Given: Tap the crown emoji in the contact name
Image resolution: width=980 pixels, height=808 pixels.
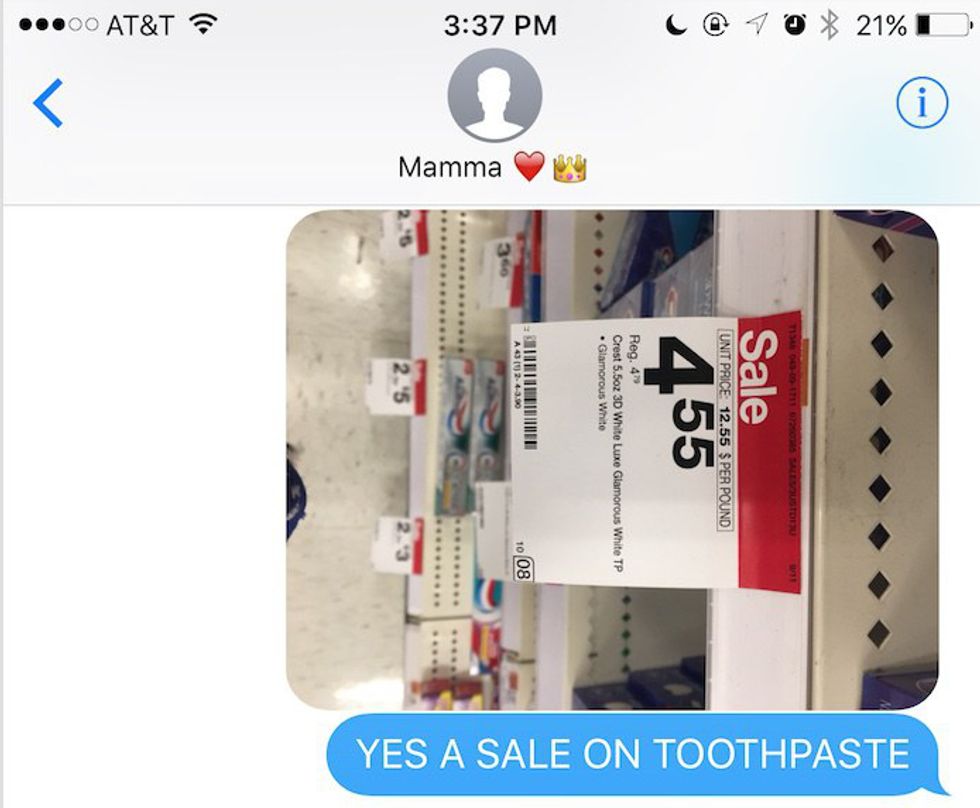Looking at the screenshot, I should [x=569, y=167].
